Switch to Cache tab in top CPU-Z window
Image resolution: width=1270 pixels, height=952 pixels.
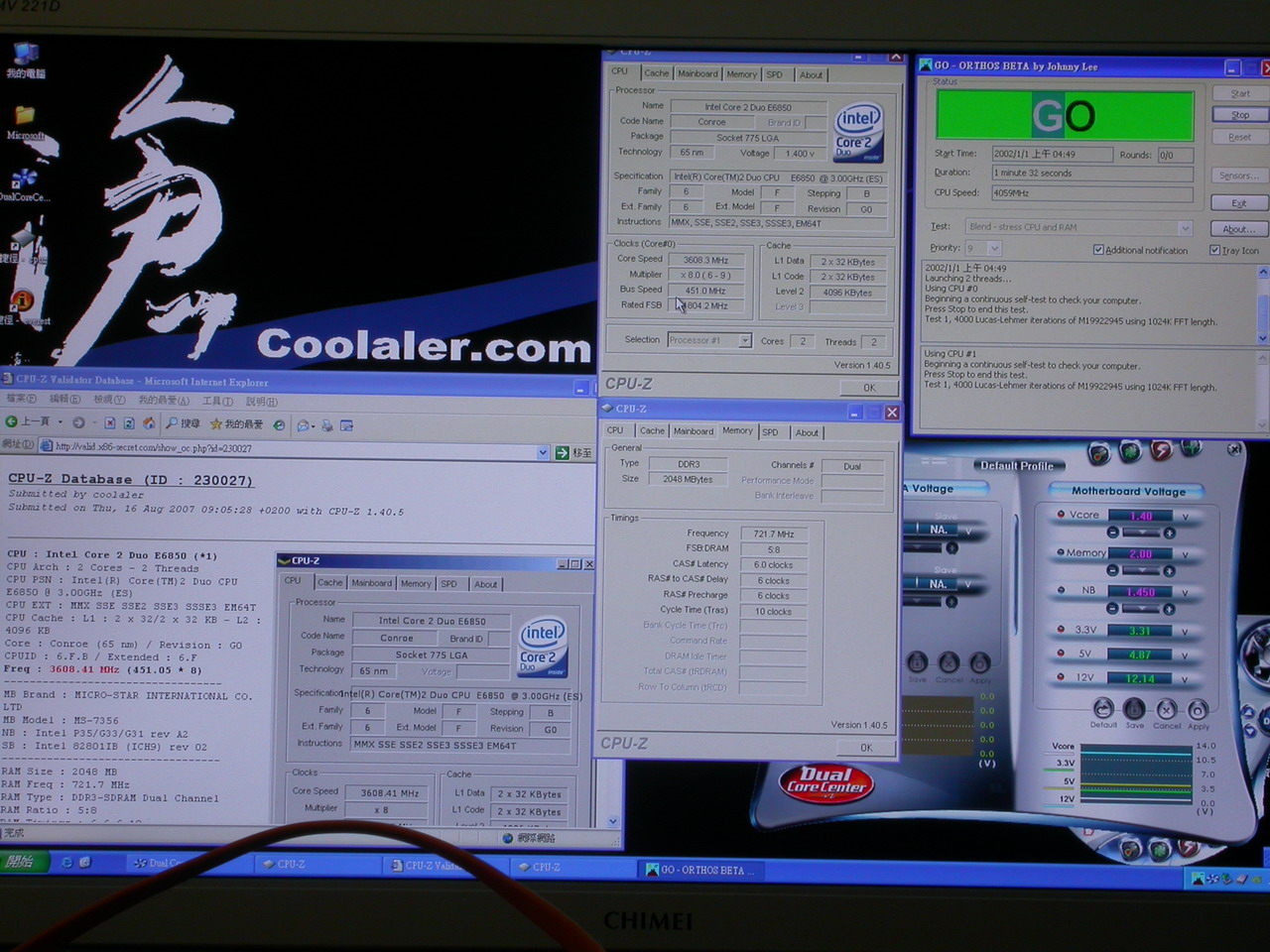coord(656,73)
